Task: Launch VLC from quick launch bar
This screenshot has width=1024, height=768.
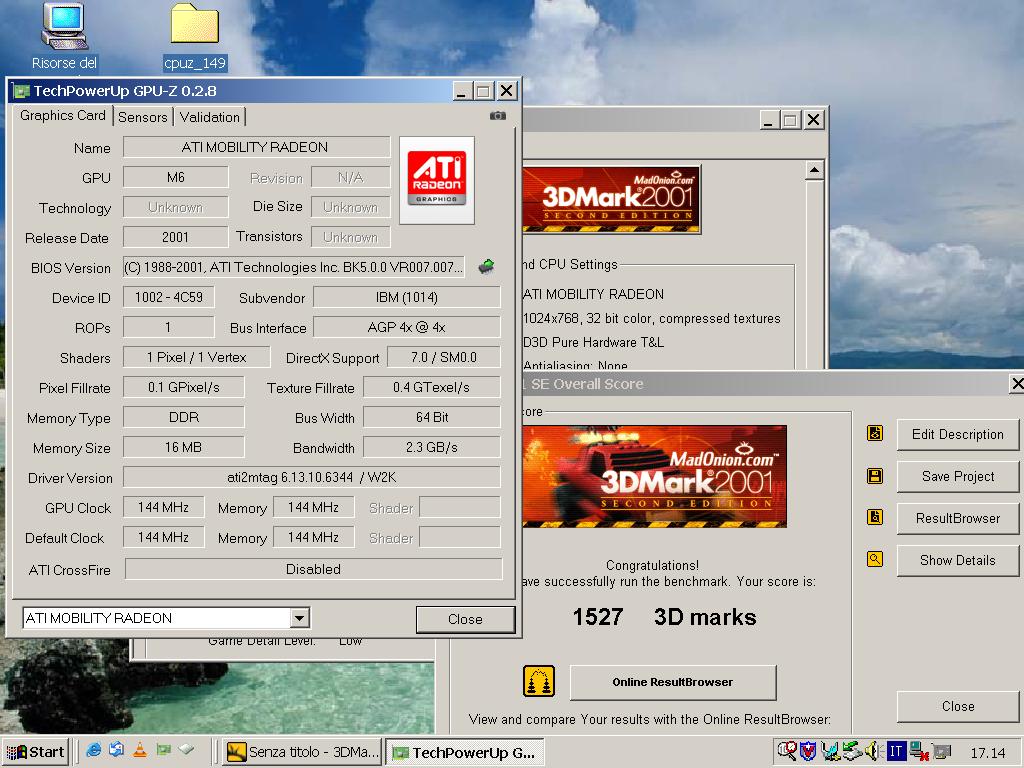Action: coord(140,750)
